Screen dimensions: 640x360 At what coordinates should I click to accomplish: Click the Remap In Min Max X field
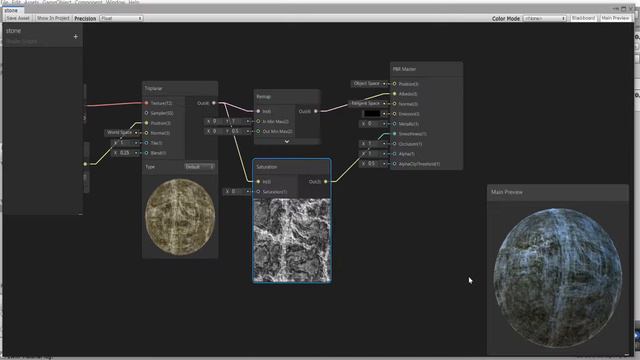point(218,121)
